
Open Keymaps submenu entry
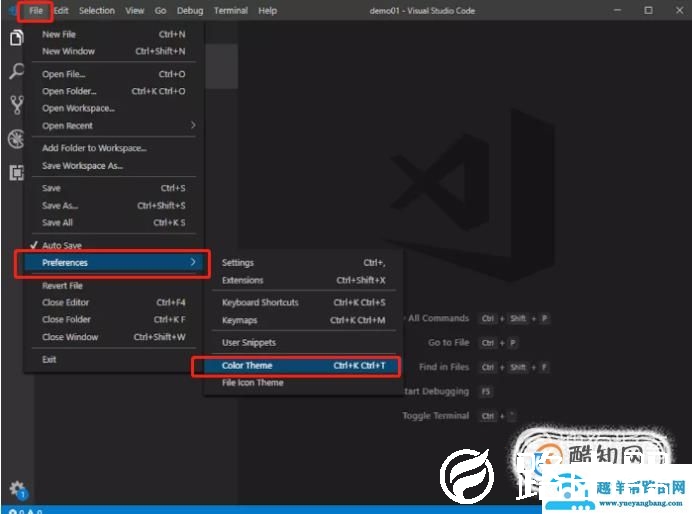[304, 320]
